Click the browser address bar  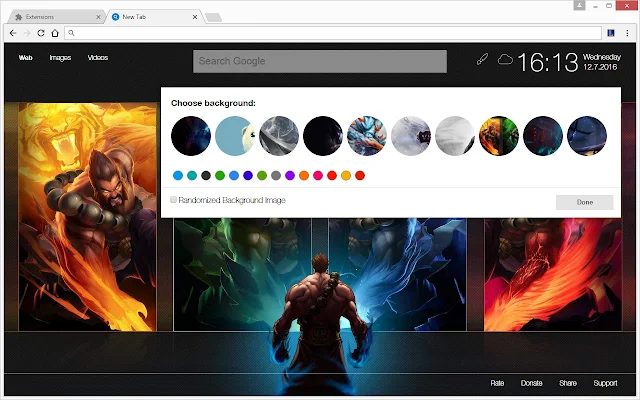[x=333, y=33]
